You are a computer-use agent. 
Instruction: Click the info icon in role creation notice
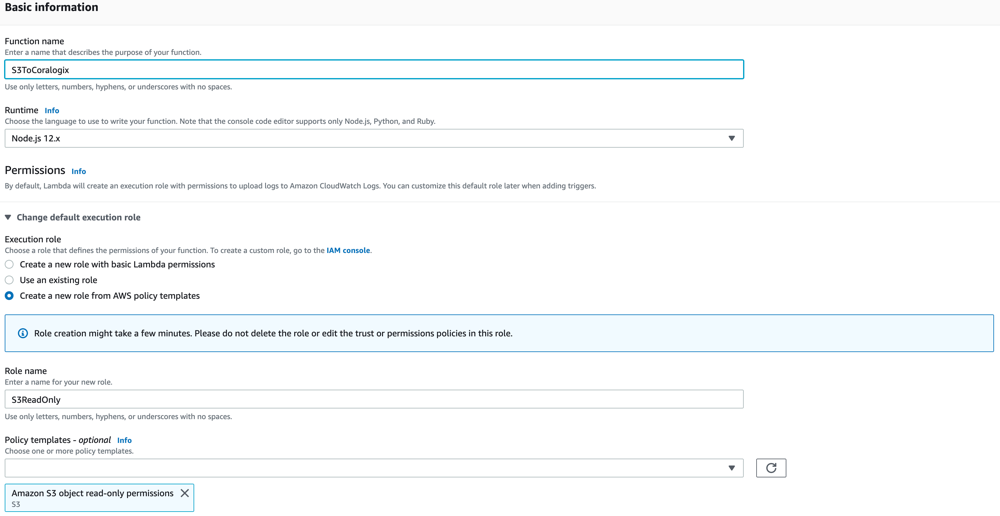[x=23, y=333]
